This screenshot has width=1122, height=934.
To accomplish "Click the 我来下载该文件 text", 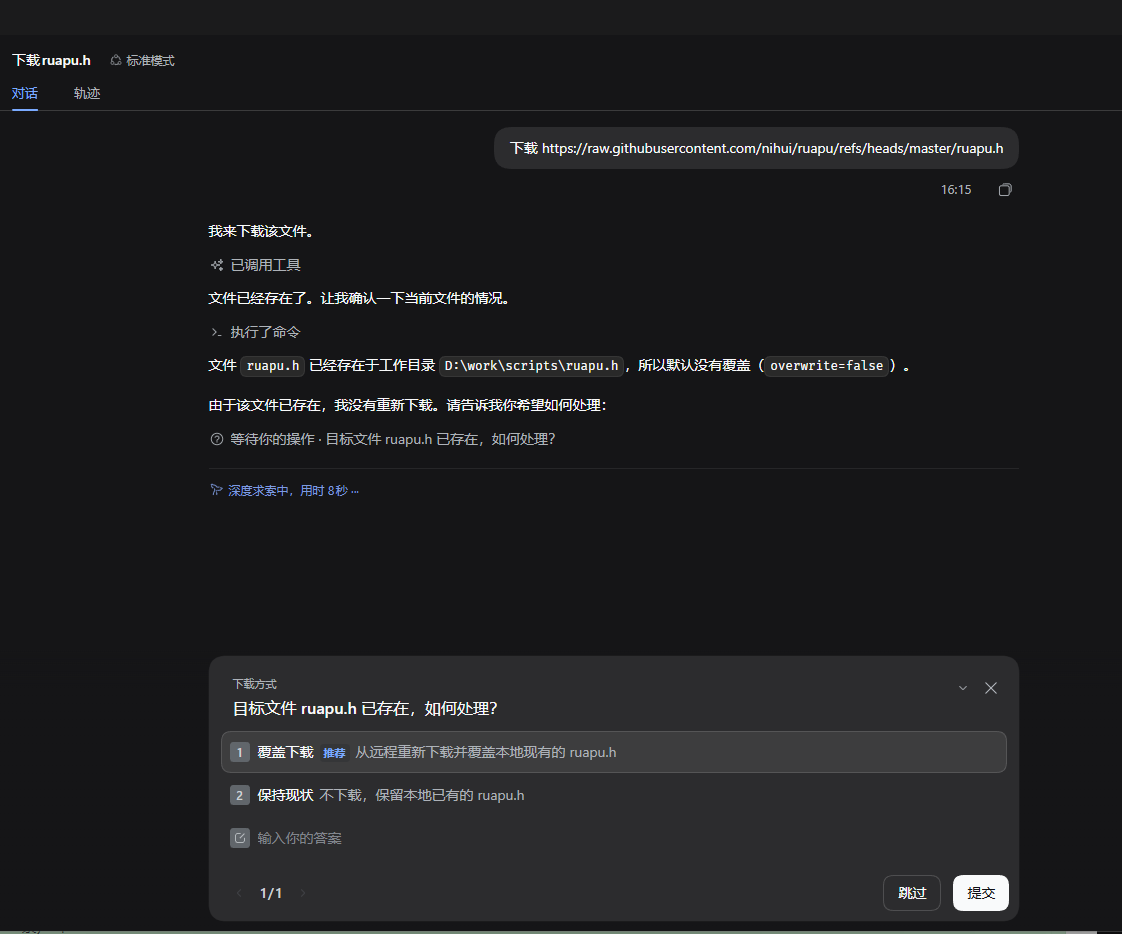I will 260,231.
